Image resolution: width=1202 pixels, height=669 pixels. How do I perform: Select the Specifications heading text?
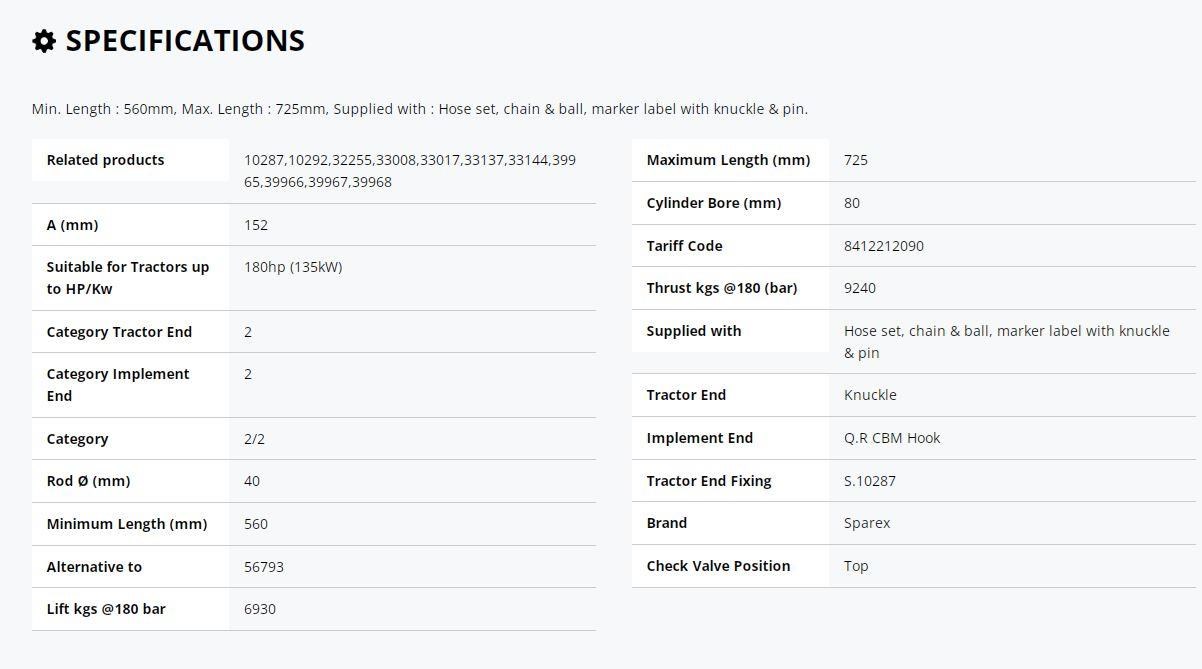click(x=185, y=41)
